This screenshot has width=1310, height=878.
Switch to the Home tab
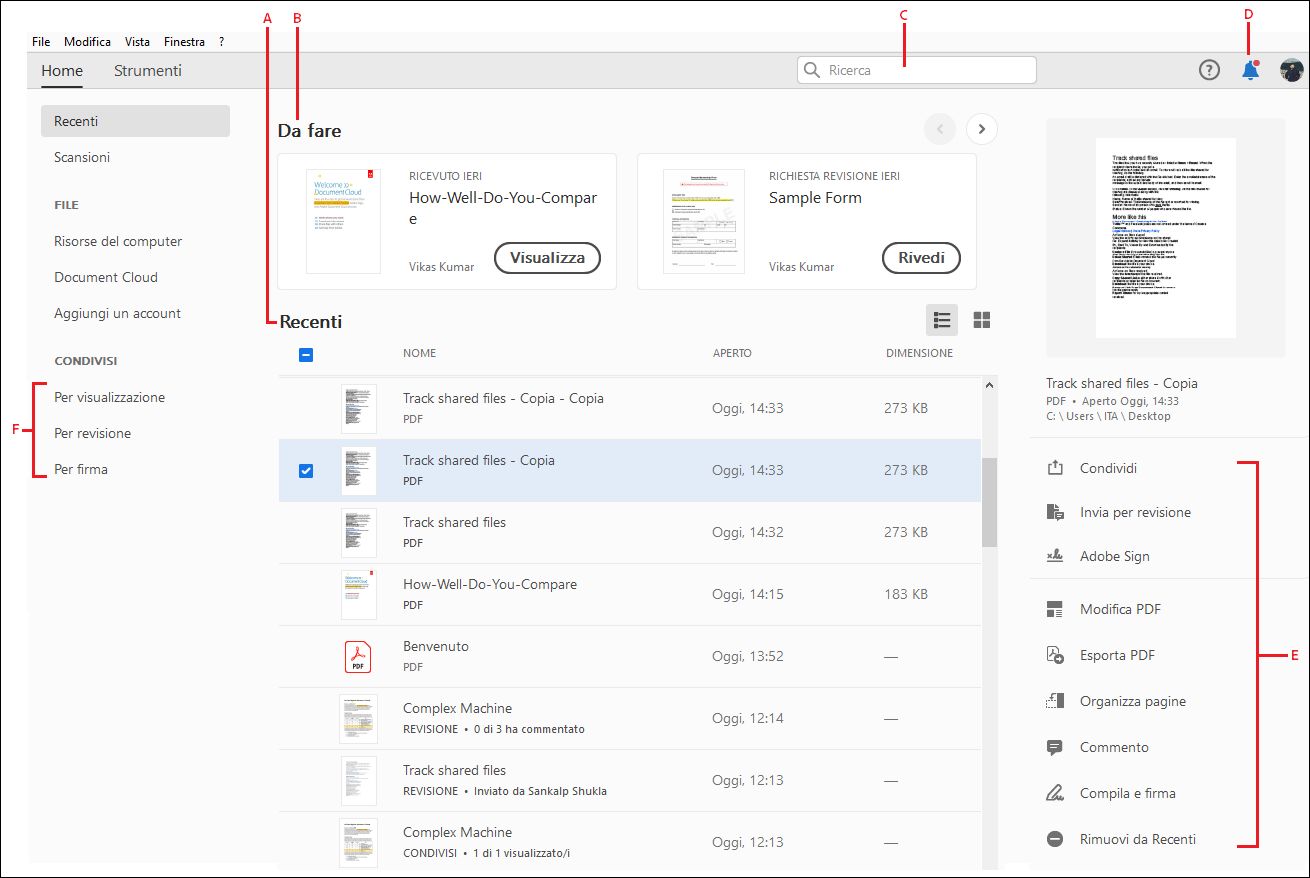[62, 70]
